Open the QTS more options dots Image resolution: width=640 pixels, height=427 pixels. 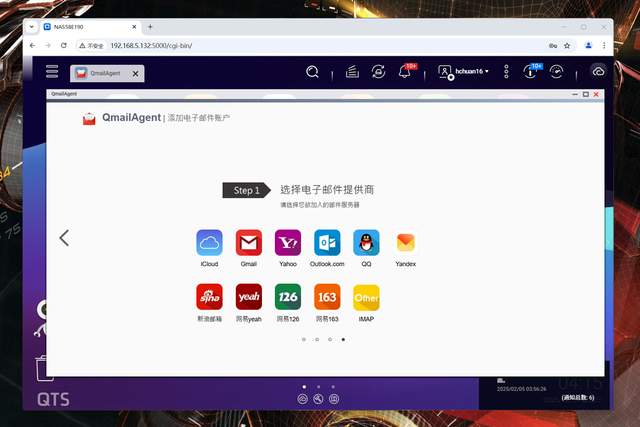pos(506,72)
